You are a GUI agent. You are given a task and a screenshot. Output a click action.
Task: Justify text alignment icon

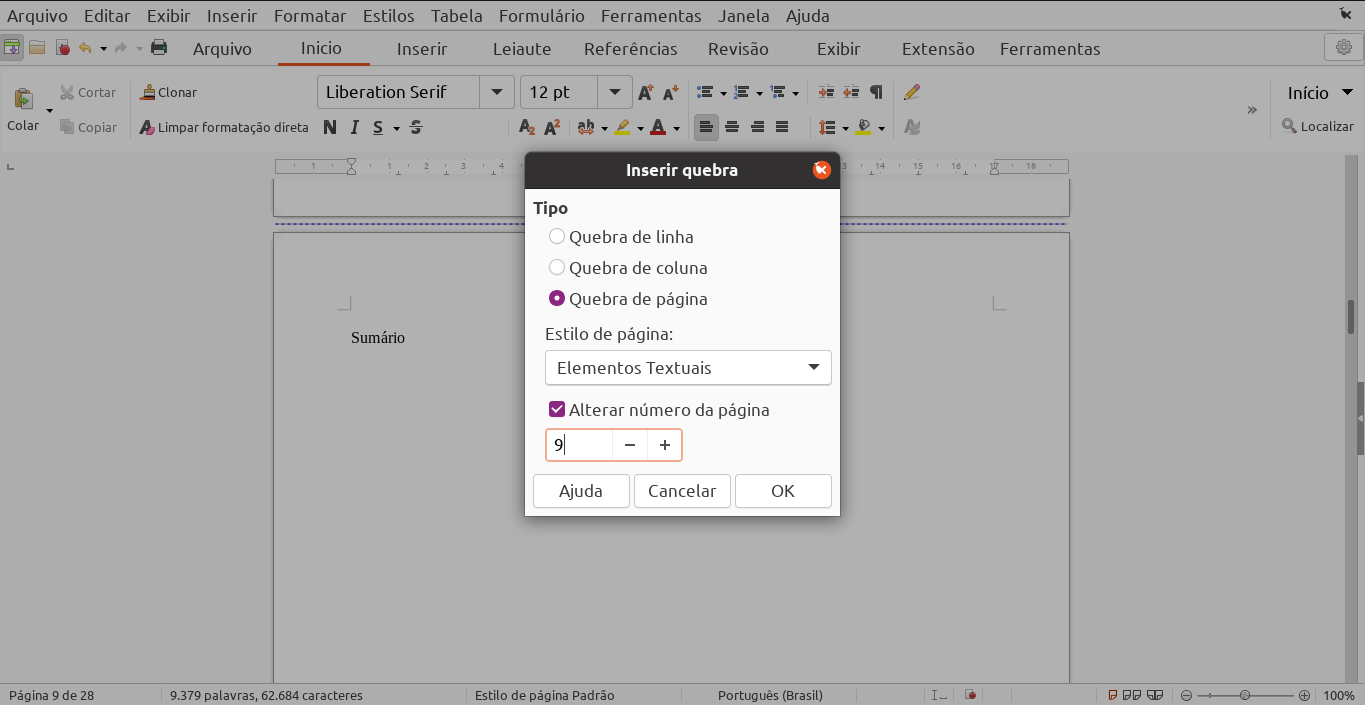tap(782, 127)
